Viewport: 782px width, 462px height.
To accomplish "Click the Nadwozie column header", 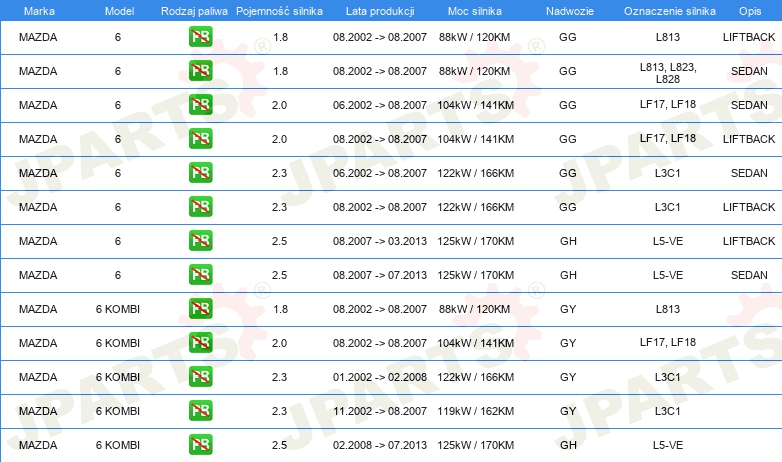I will point(570,11).
